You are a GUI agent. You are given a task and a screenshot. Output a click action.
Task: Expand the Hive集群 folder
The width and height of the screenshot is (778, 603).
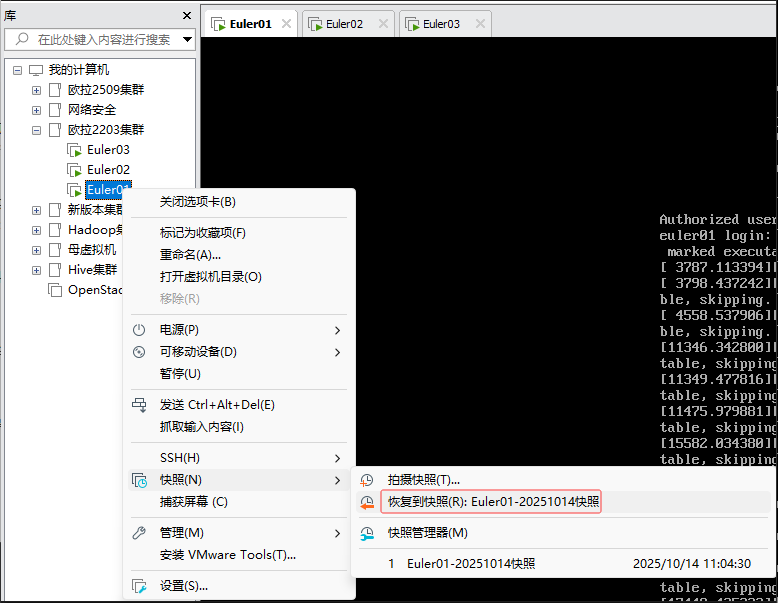point(36,270)
